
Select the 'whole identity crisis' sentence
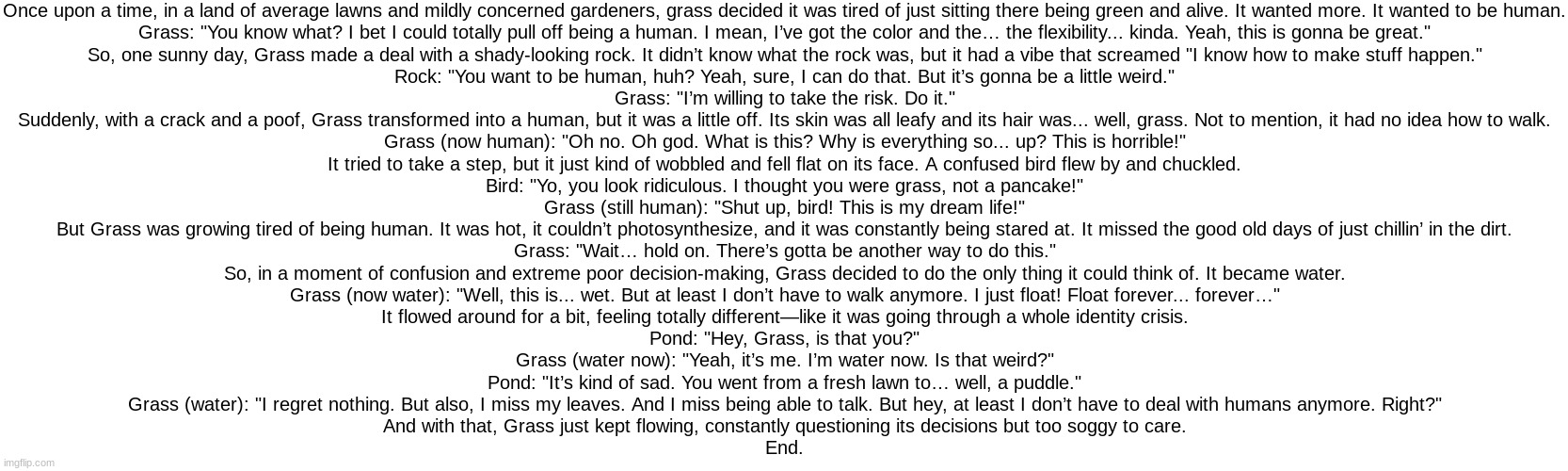click(784, 317)
